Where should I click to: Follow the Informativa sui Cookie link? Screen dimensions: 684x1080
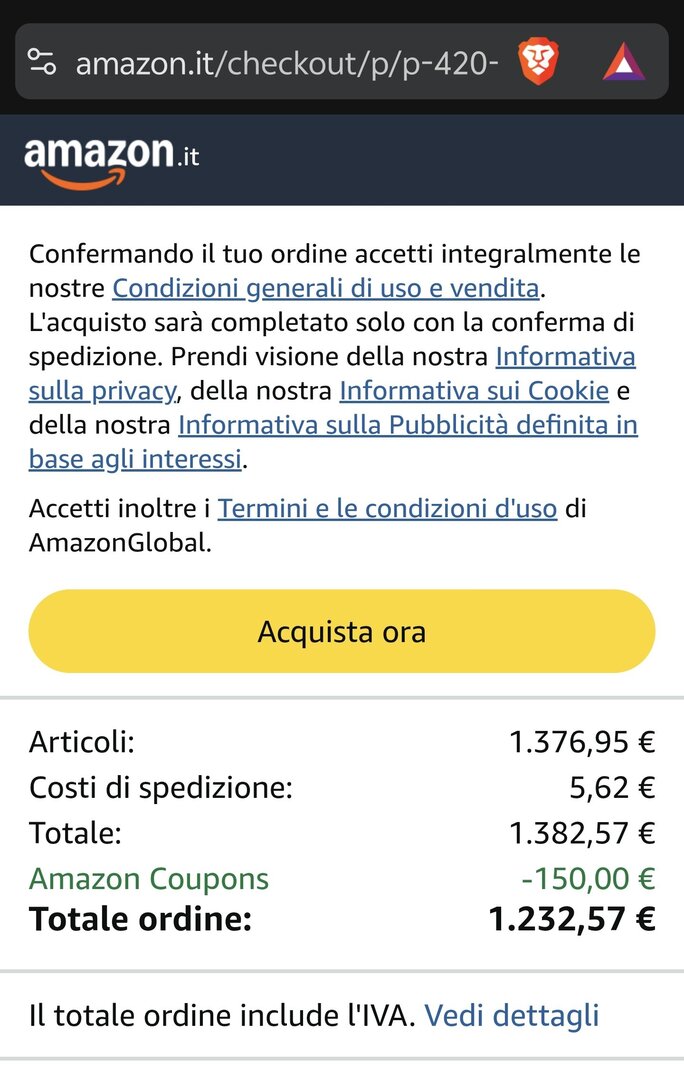[x=474, y=391]
